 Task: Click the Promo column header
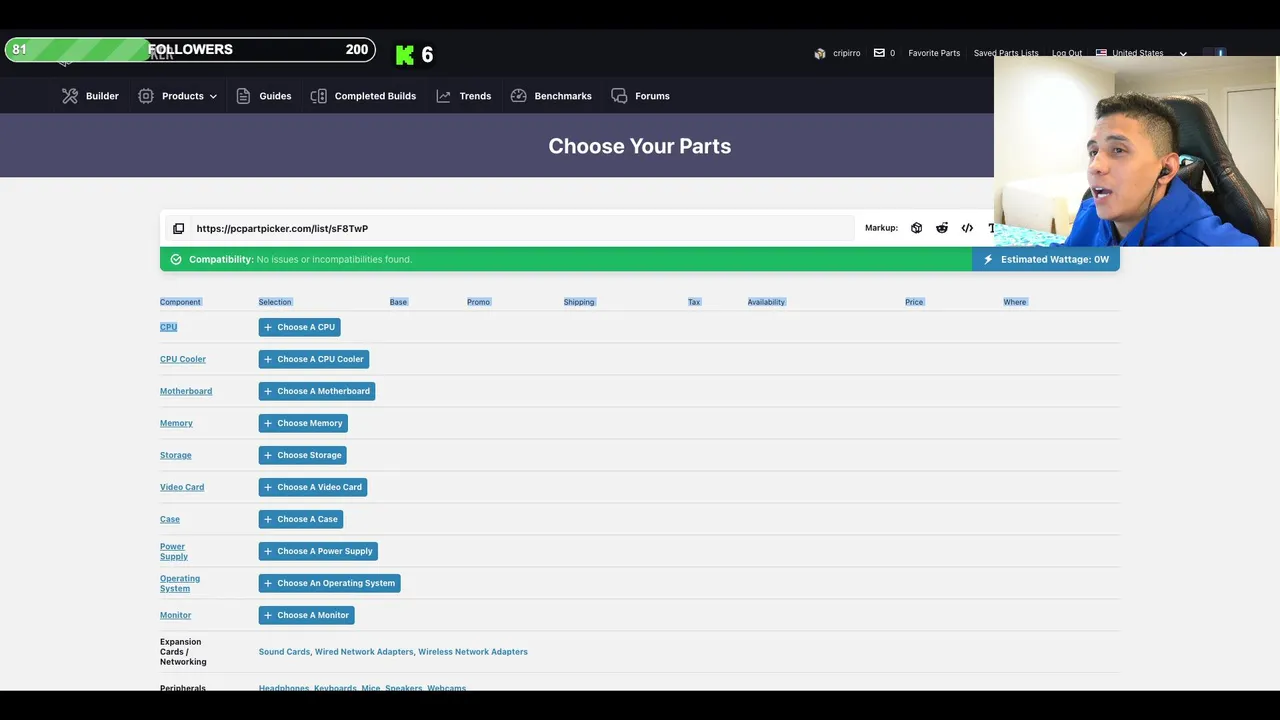(x=478, y=302)
